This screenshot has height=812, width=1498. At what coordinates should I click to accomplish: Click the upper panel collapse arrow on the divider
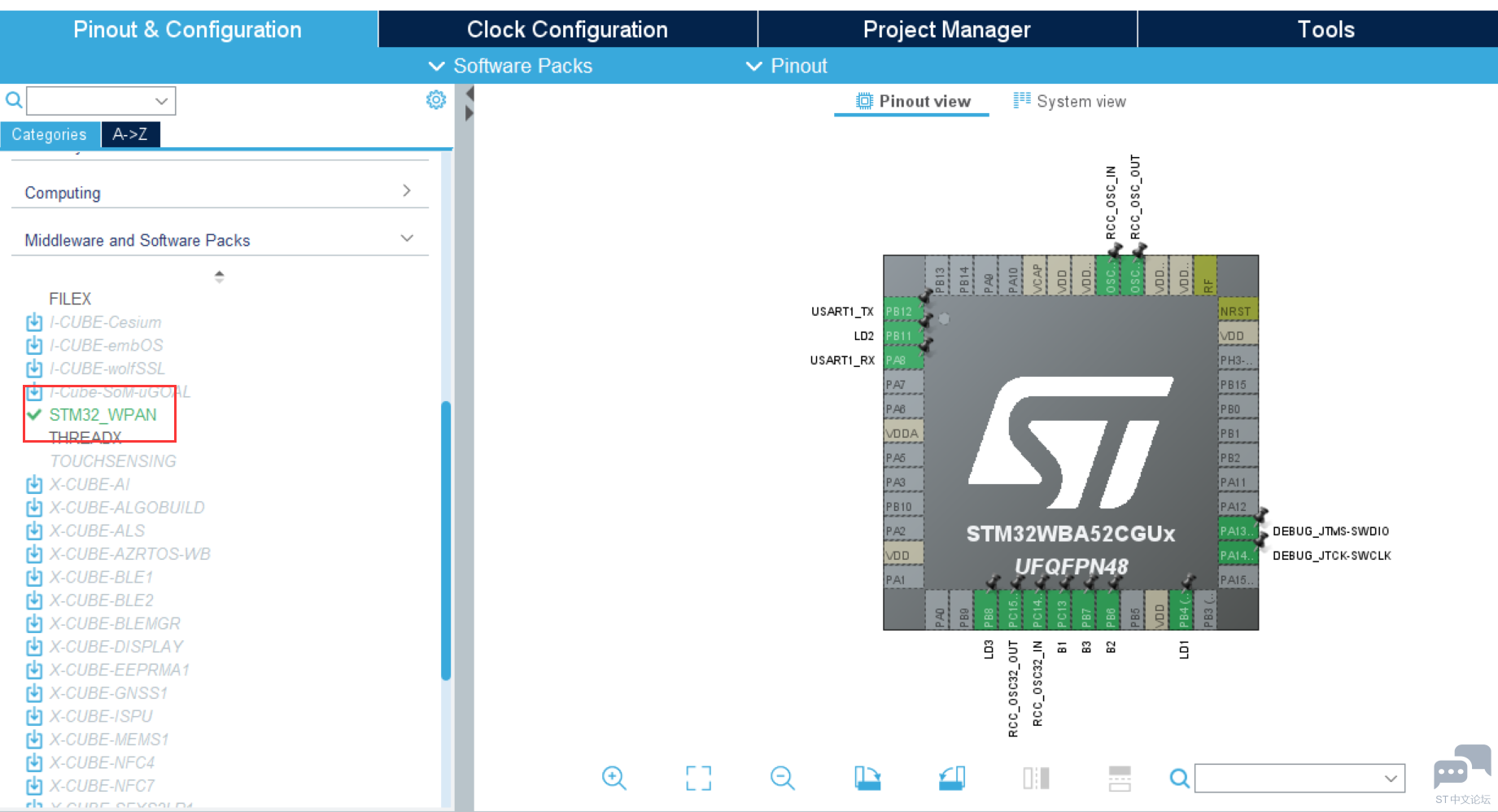point(469,94)
